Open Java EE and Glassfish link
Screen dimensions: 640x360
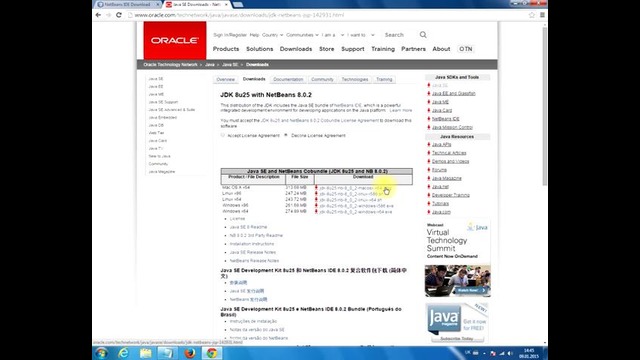453,93
